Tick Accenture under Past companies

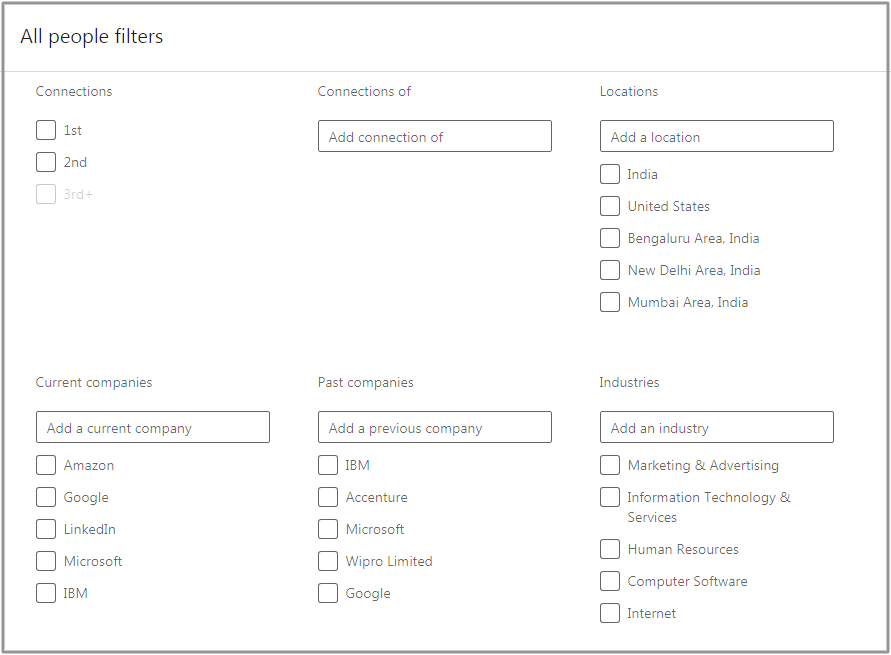[x=328, y=497]
